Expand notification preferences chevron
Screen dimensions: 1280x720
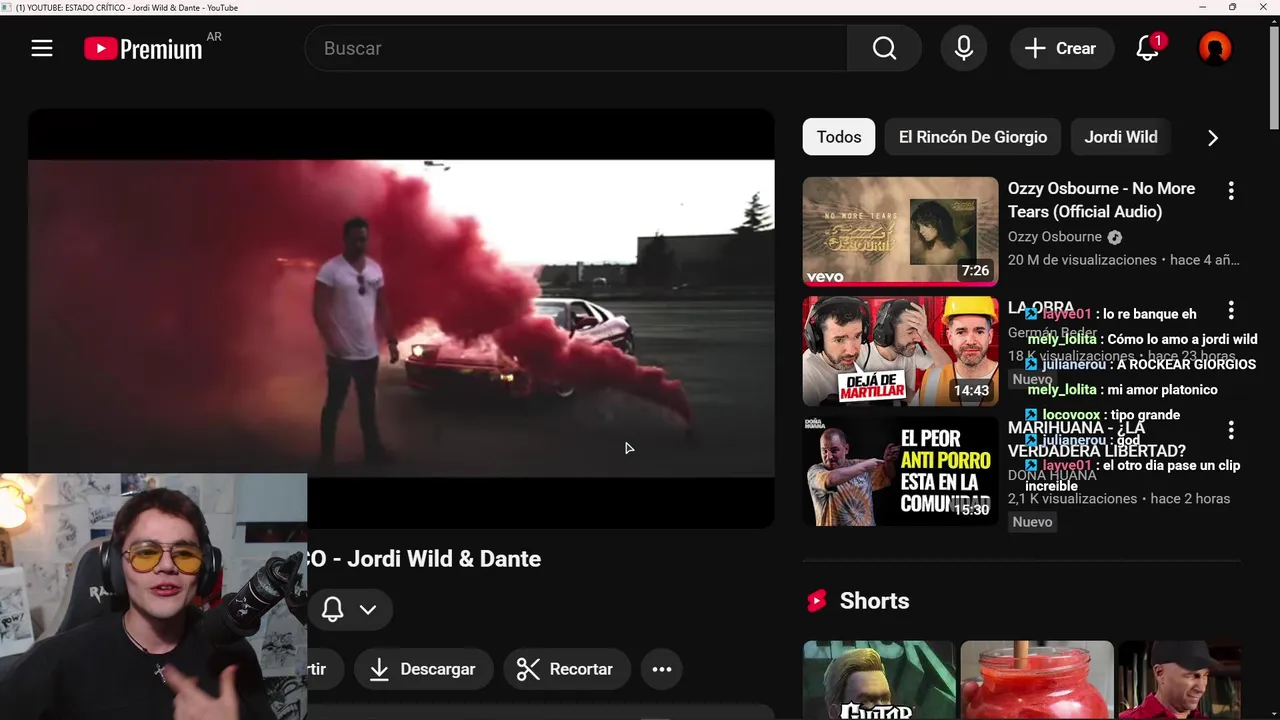coord(368,609)
